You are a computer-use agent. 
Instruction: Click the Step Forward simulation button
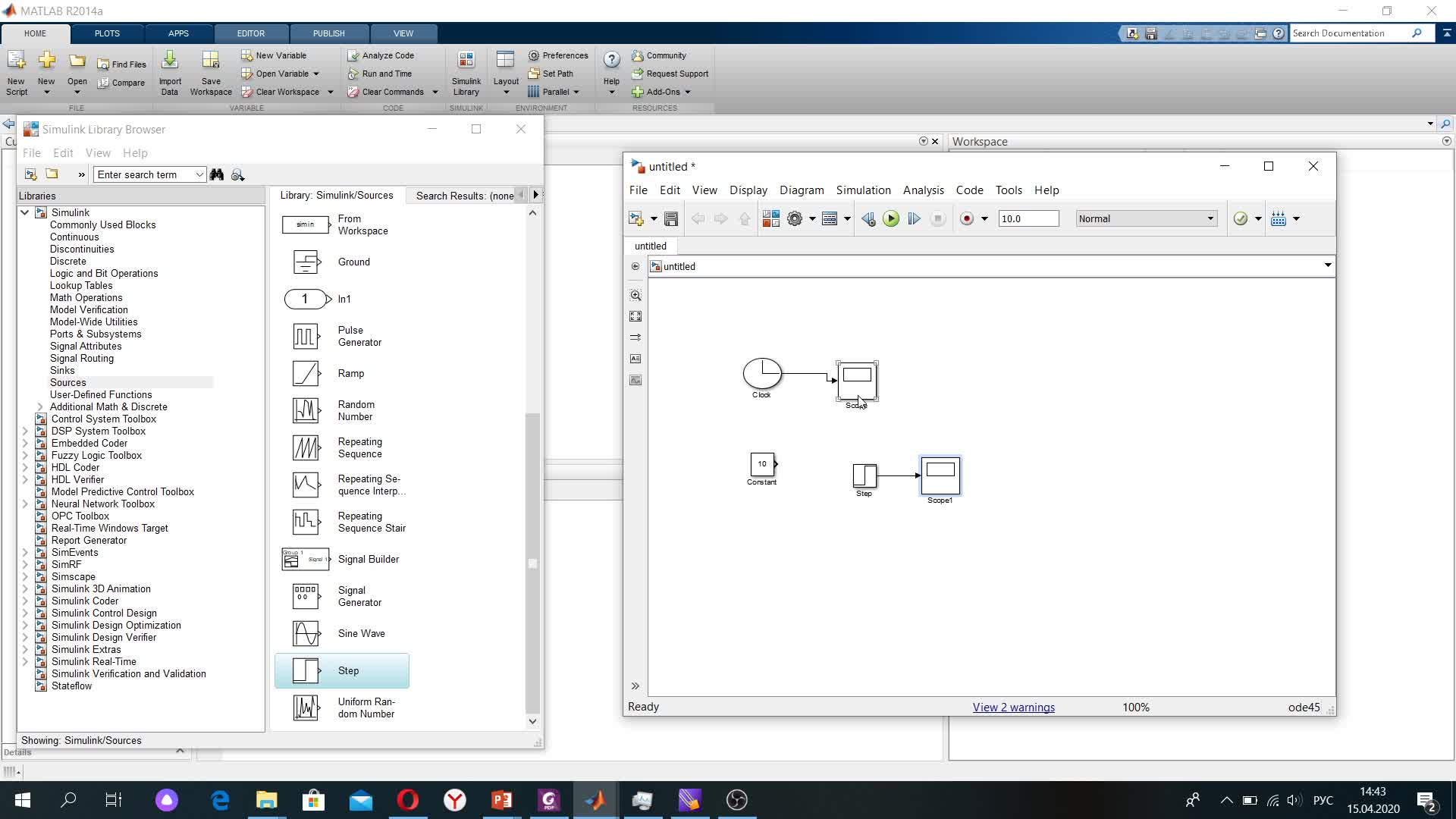914,218
